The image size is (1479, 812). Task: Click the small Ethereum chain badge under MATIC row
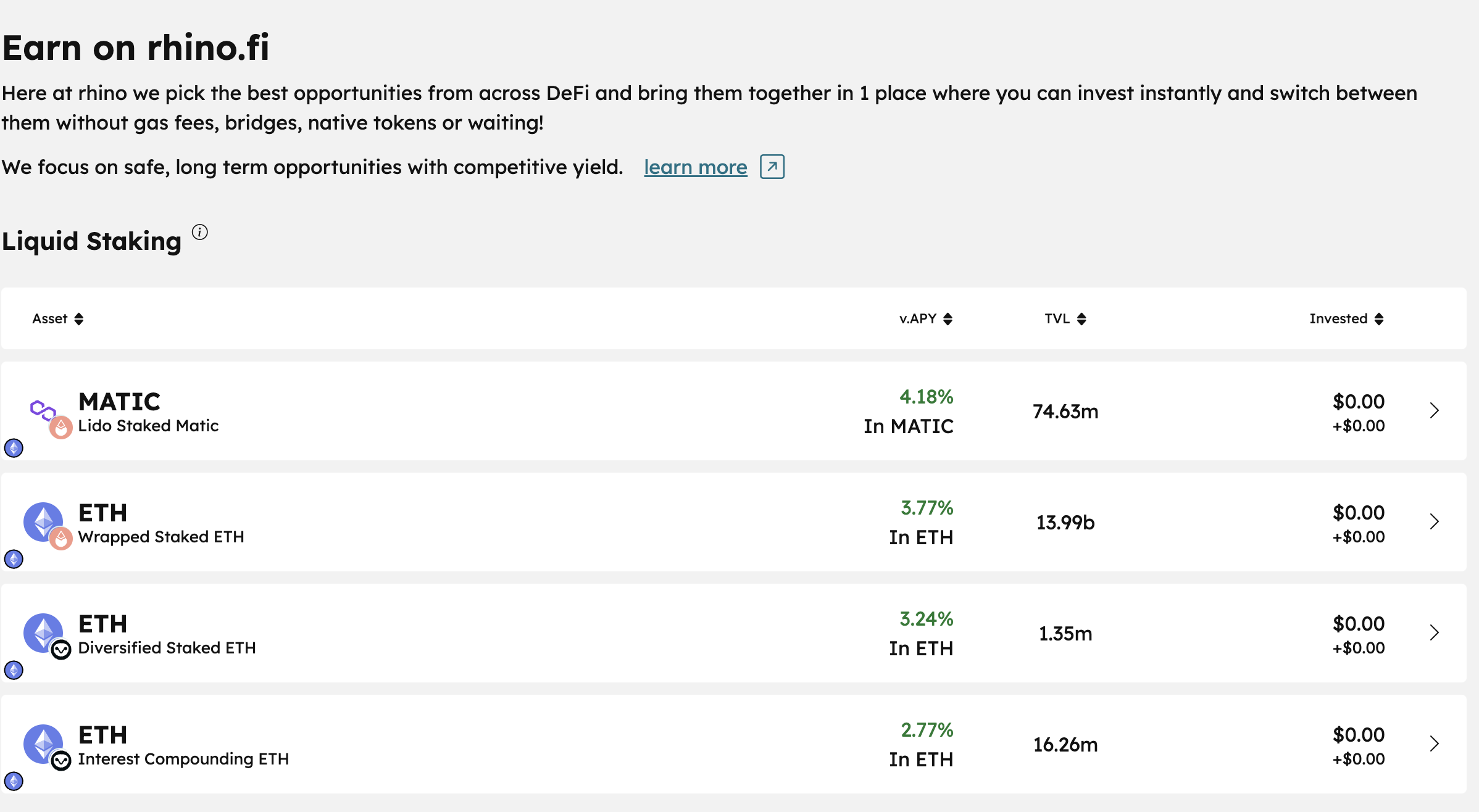tap(14, 448)
